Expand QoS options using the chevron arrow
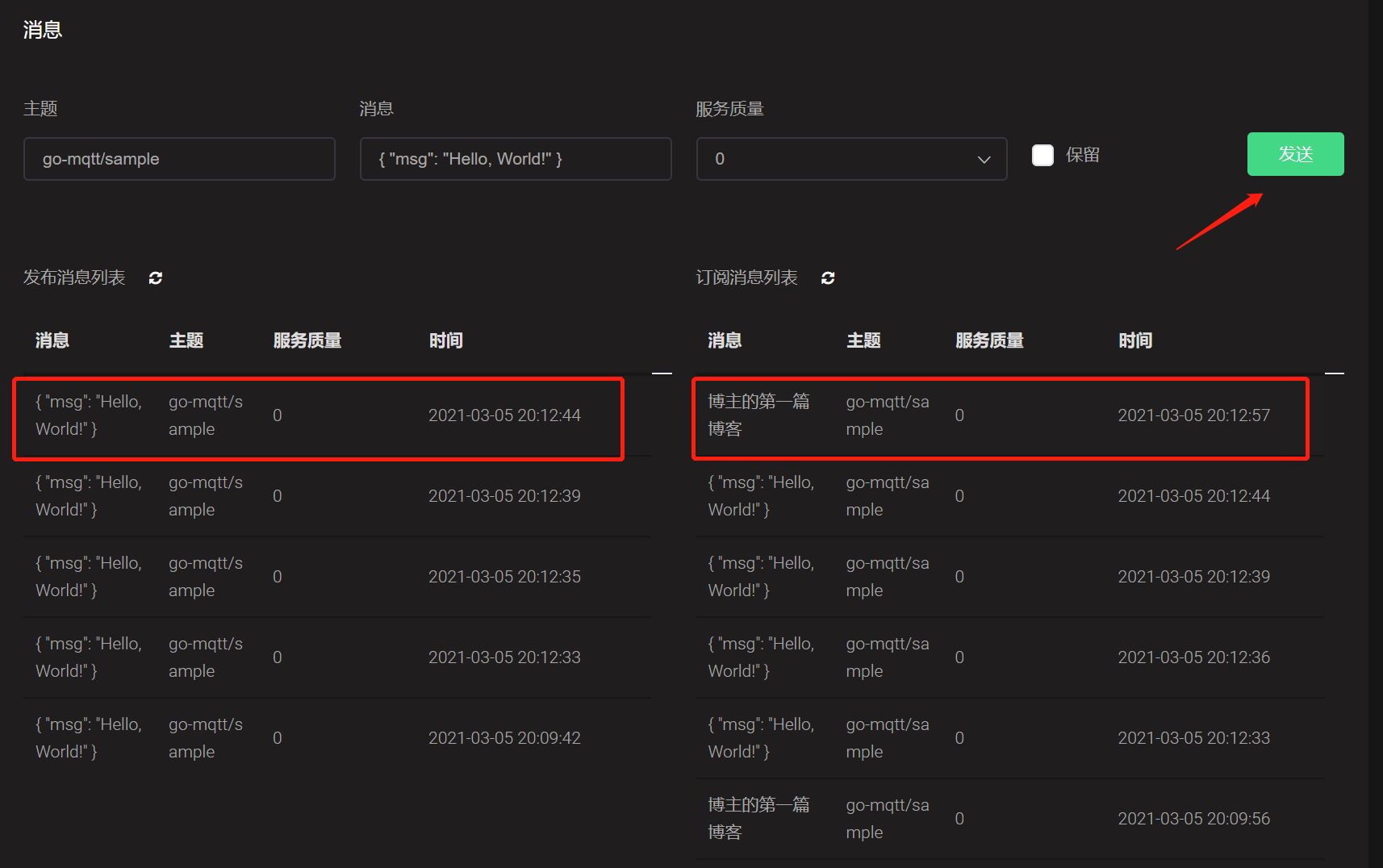The width and height of the screenshot is (1383, 868). (984, 160)
